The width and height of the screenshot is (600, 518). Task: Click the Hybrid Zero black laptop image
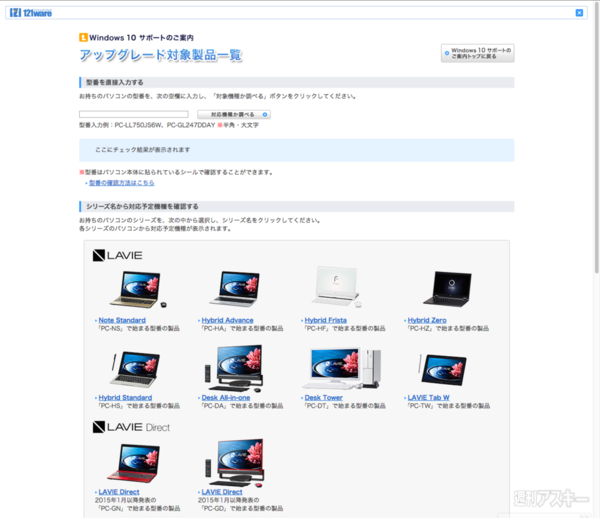[448, 289]
